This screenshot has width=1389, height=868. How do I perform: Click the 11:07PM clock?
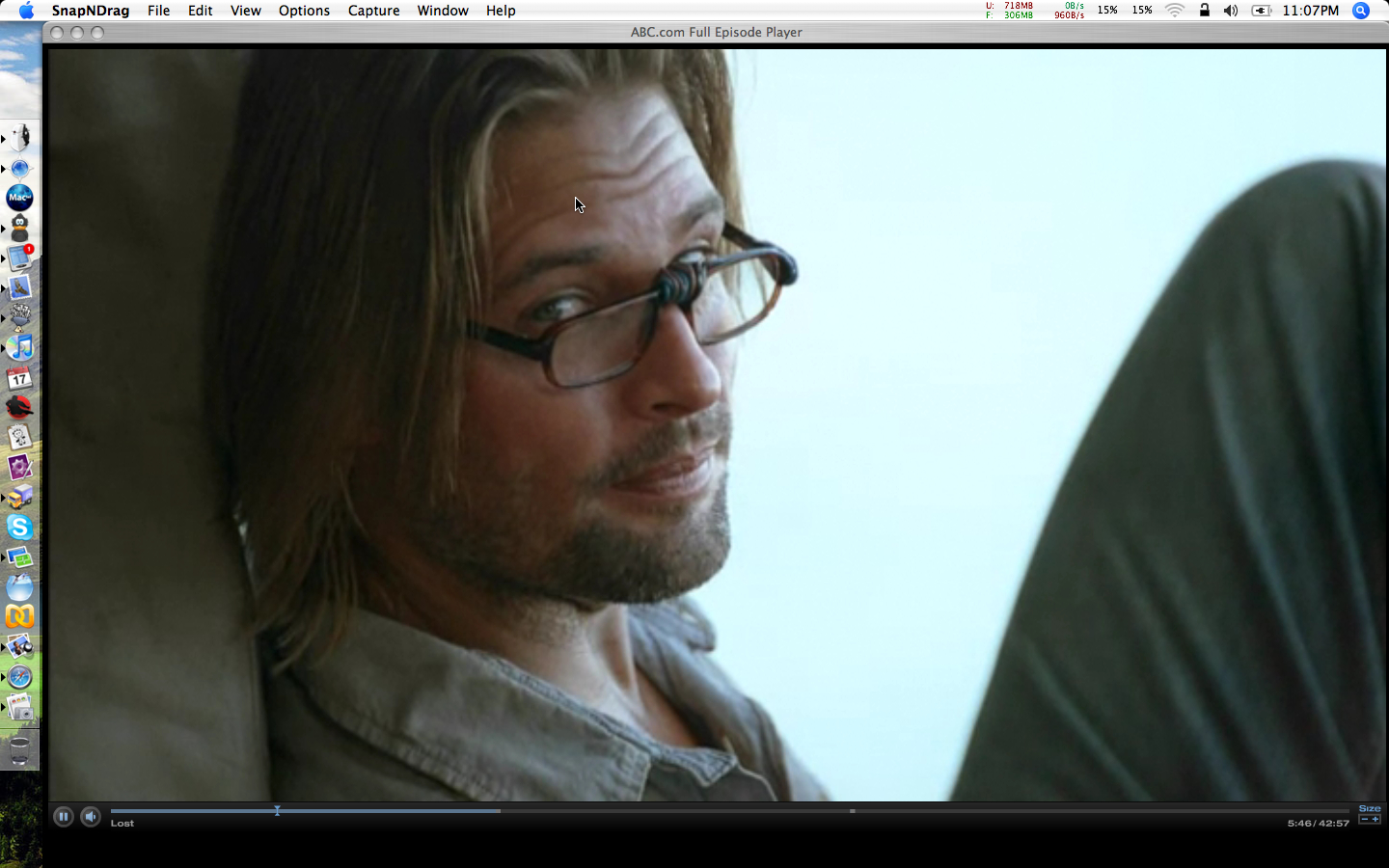(x=1311, y=11)
